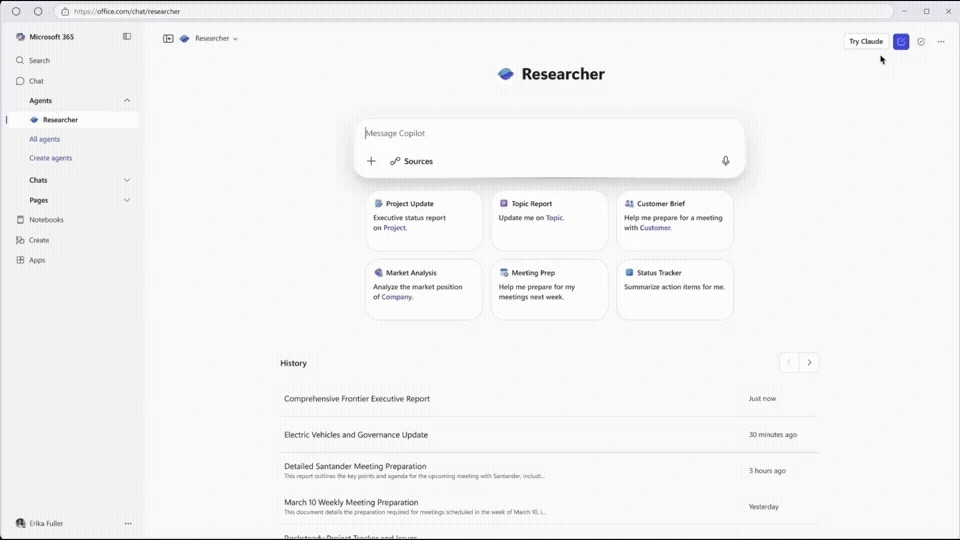Open Comprehensive Frontier Executive Report history item

coord(549,399)
